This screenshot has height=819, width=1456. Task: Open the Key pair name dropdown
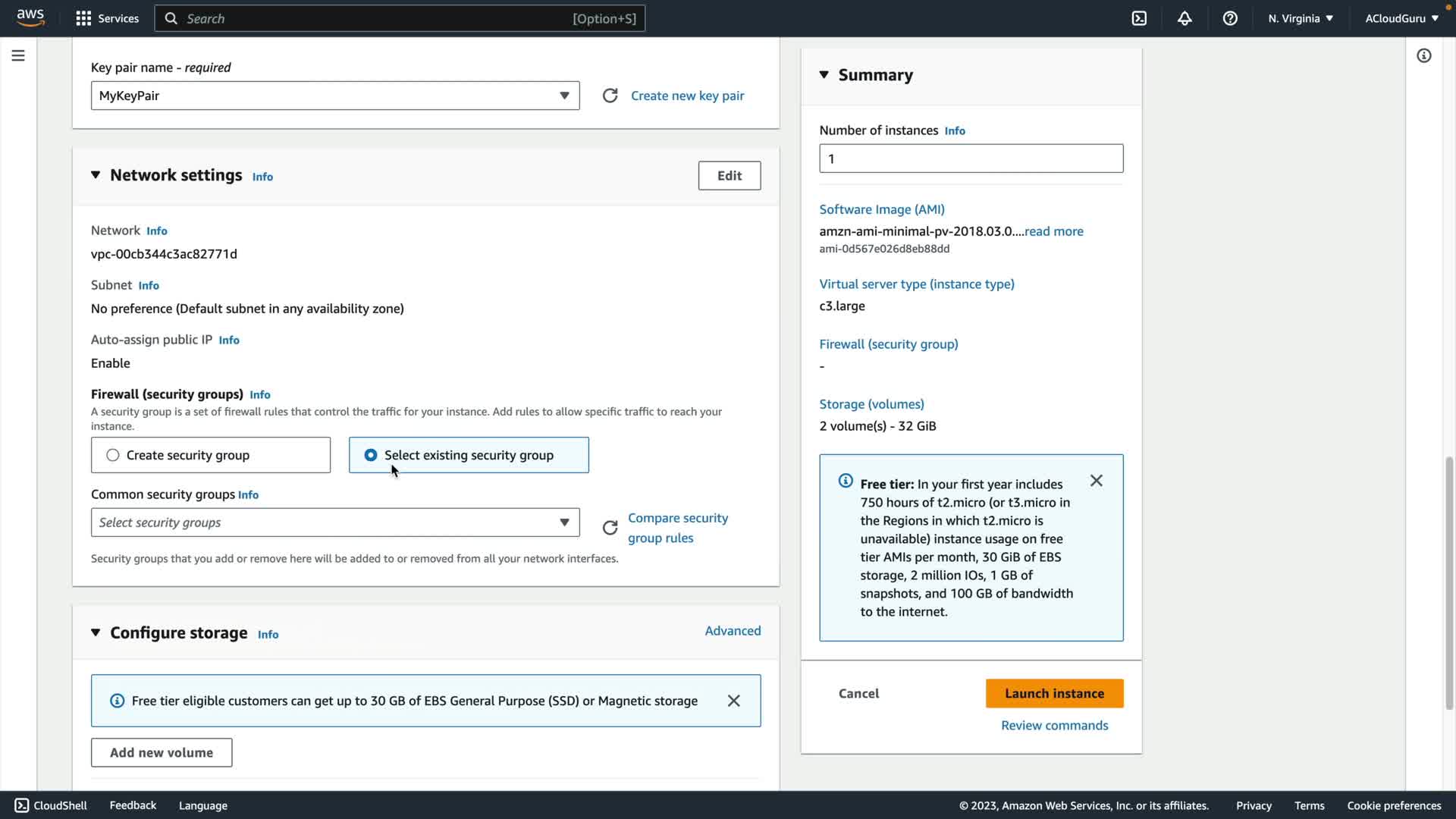pyautogui.click(x=335, y=96)
